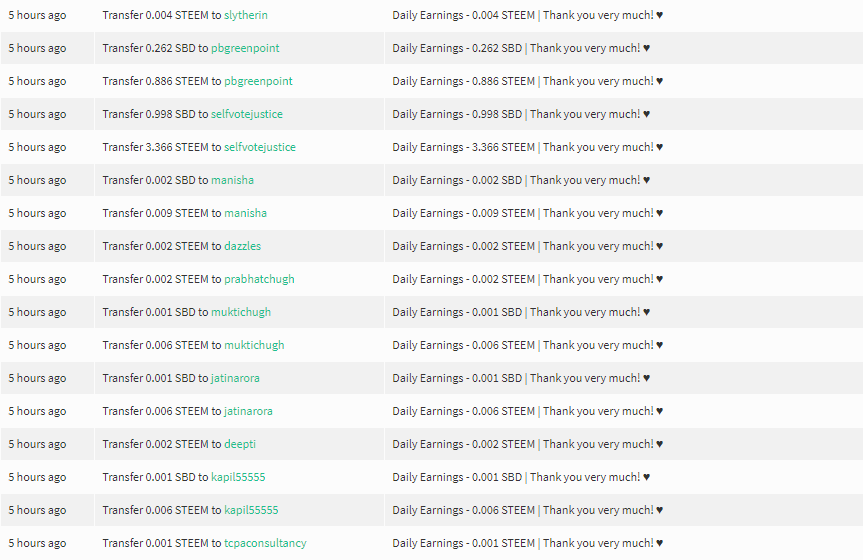This screenshot has width=863, height=560.
Task: Open muktichugh link in 0.001 SBD transfer
Action: point(241,312)
